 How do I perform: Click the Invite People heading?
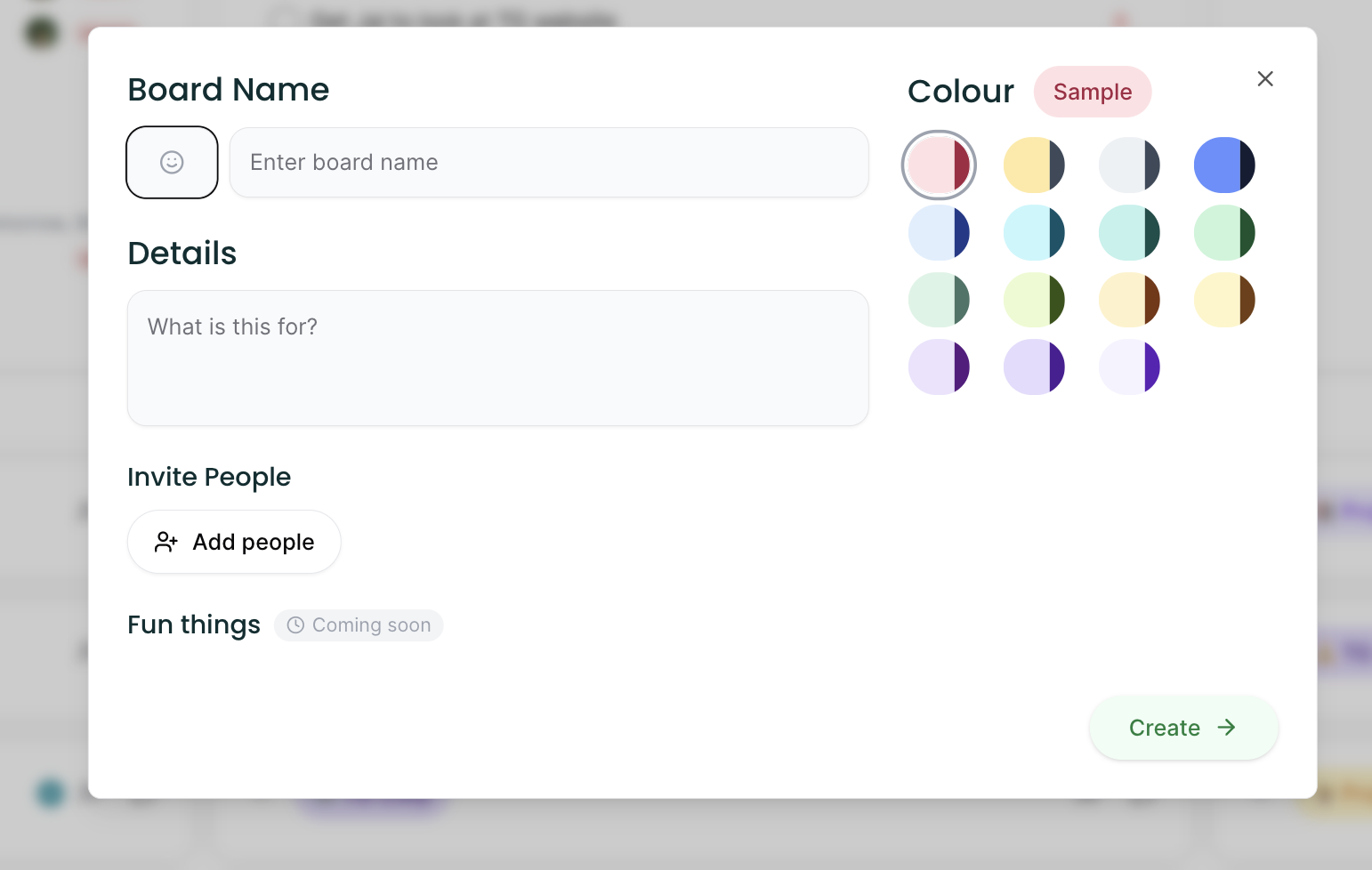tap(209, 478)
